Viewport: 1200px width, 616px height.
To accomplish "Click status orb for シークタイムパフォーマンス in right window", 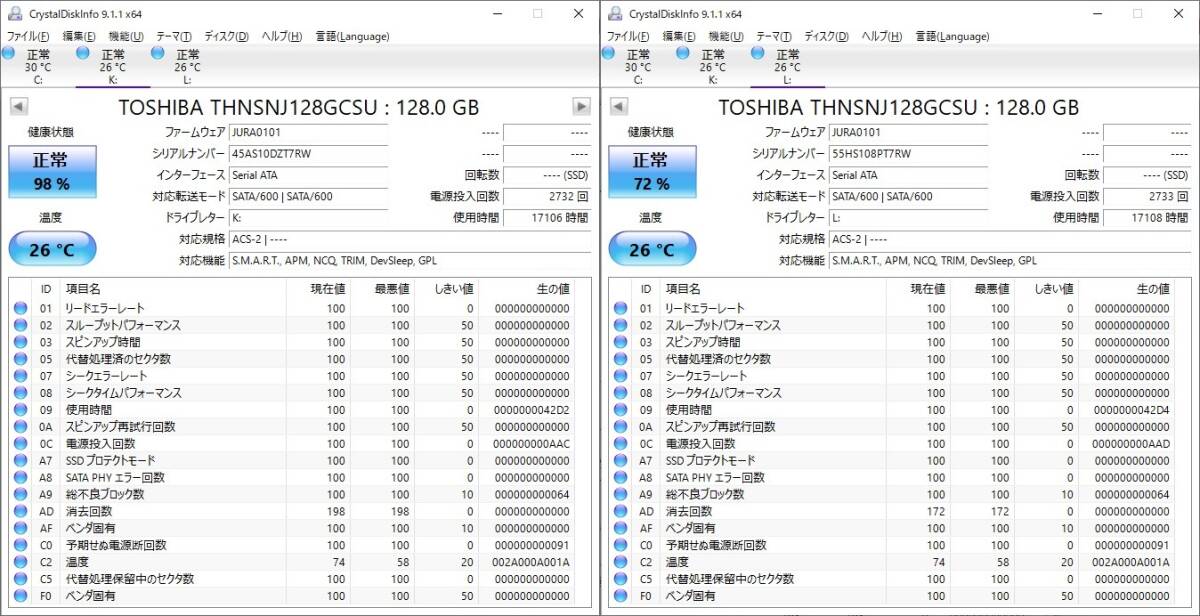I will pyautogui.click(x=620, y=394).
